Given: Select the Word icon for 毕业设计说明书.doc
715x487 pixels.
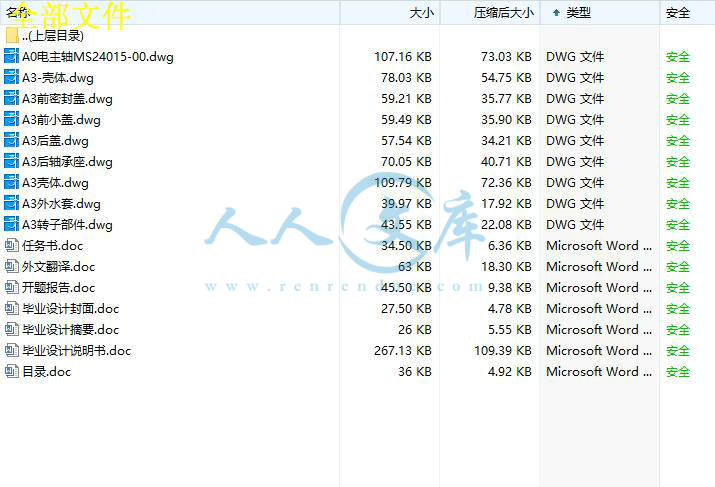Looking at the screenshot, I should [x=11, y=350].
